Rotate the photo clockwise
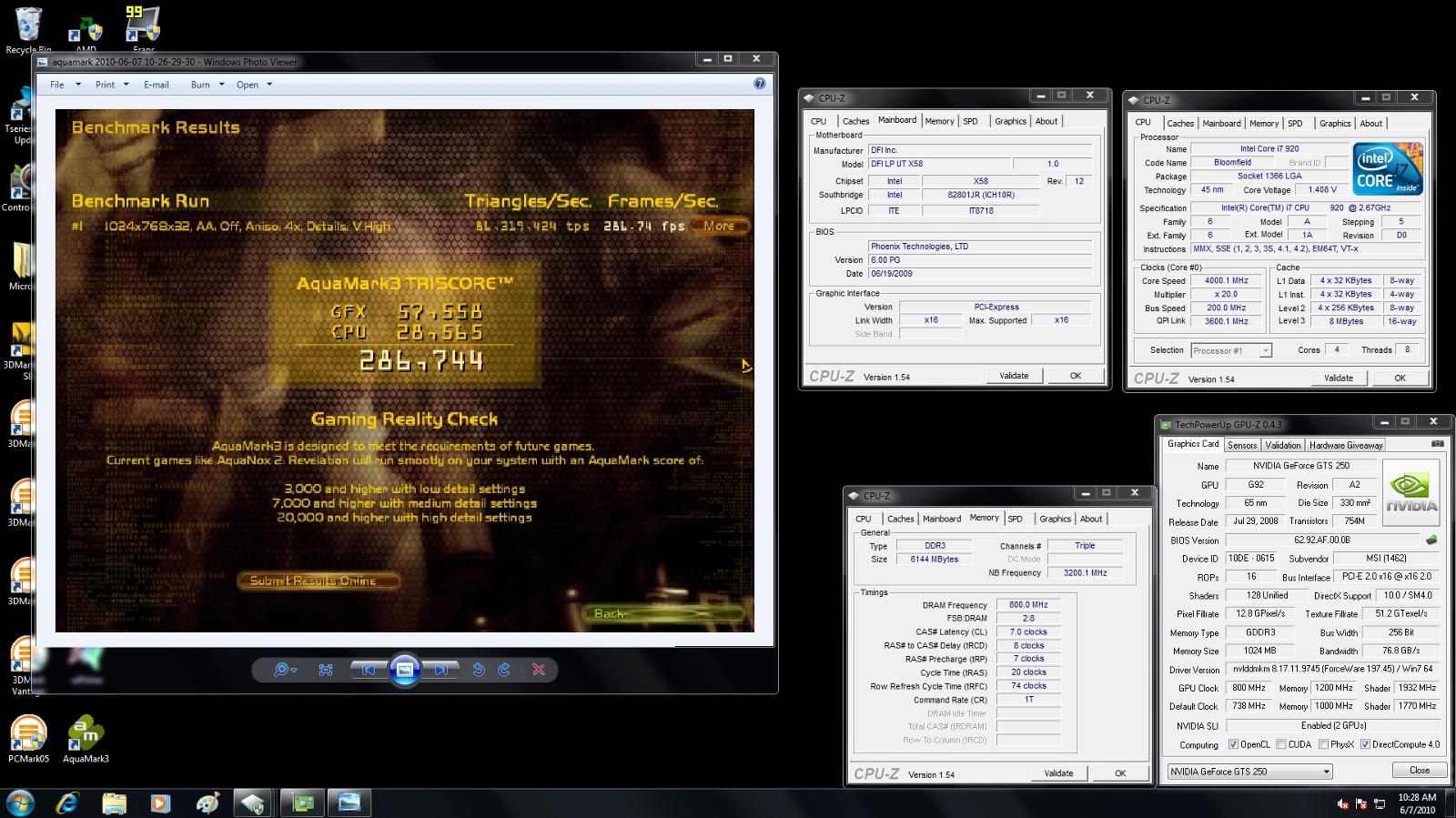This screenshot has width=1456, height=818. (x=504, y=670)
